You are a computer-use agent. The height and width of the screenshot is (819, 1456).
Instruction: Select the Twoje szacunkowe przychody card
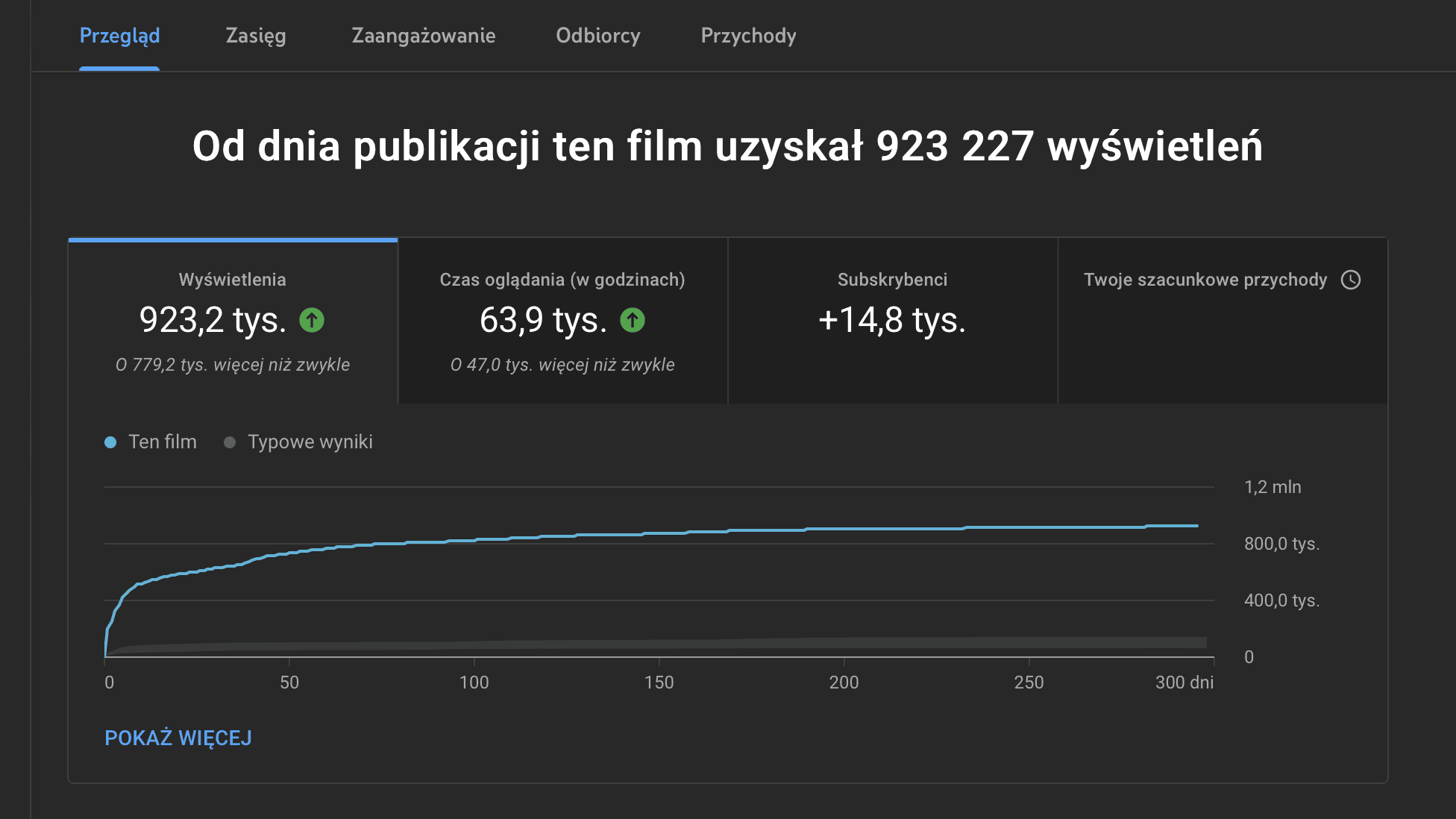point(1222,321)
